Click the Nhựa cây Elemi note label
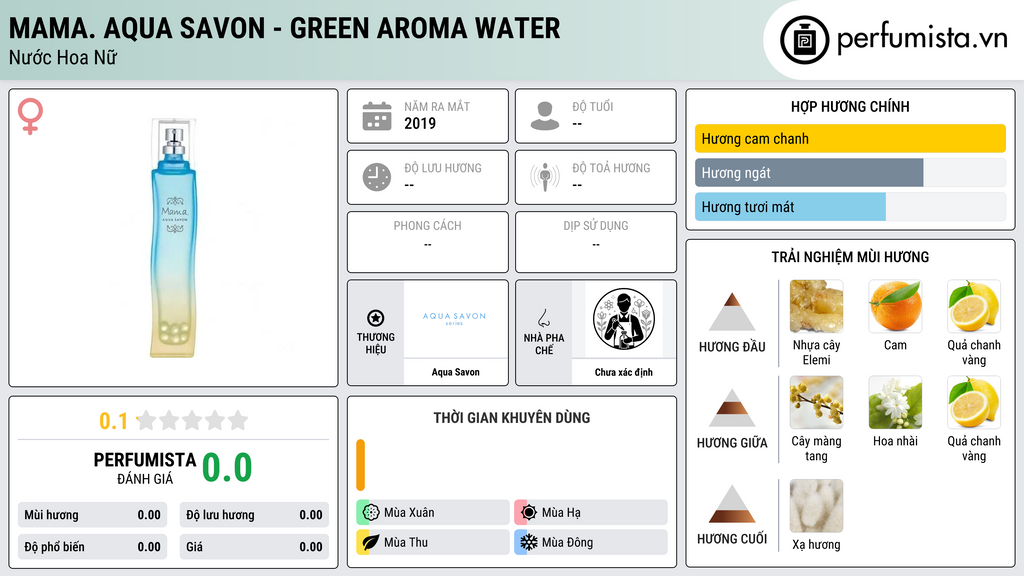Screen dimensions: 1024x576 (x=816, y=352)
